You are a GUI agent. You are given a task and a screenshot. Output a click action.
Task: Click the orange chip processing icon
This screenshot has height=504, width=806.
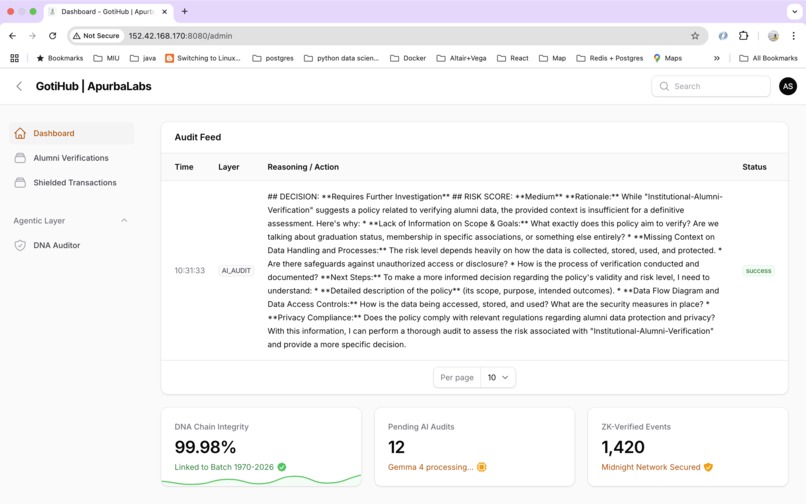coord(482,467)
